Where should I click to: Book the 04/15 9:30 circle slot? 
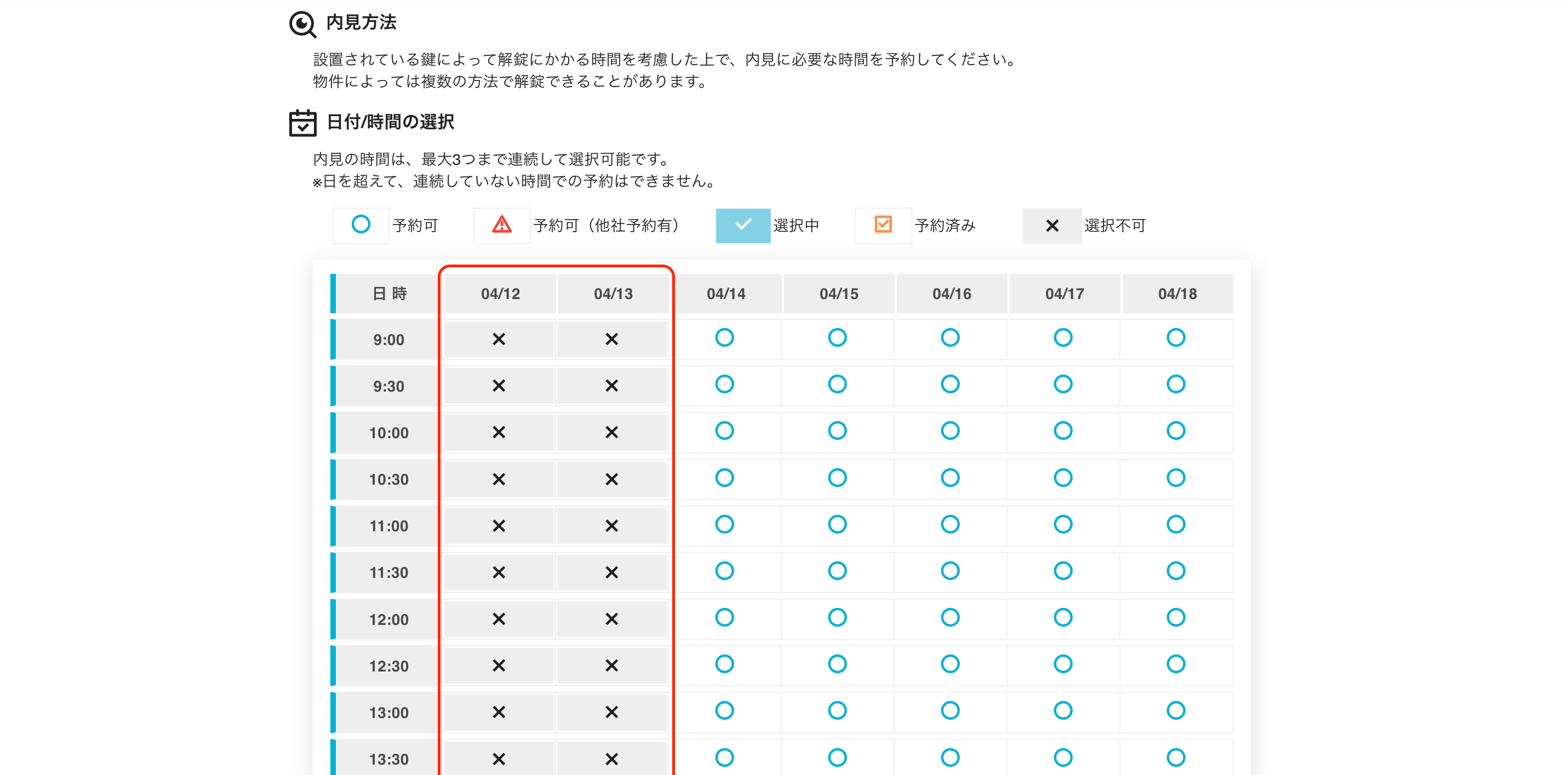point(838,384)
